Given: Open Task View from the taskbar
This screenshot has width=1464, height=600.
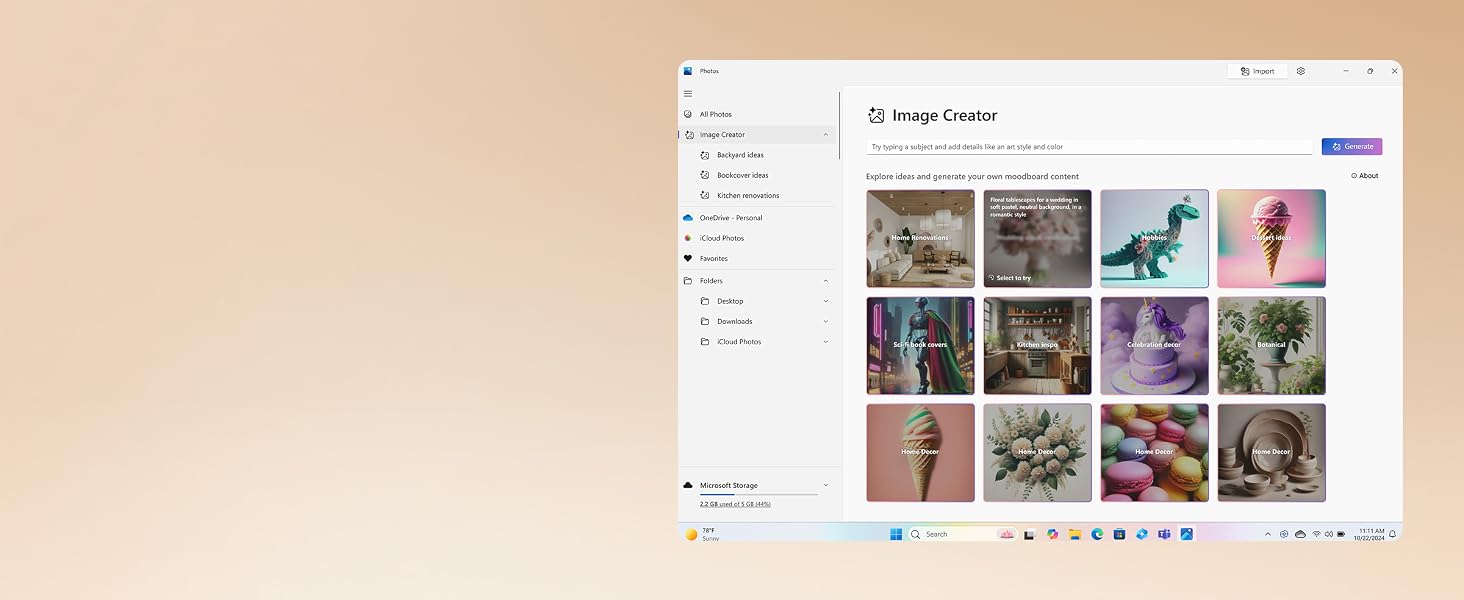Looking at the screenshot, I should [1029, 534].
